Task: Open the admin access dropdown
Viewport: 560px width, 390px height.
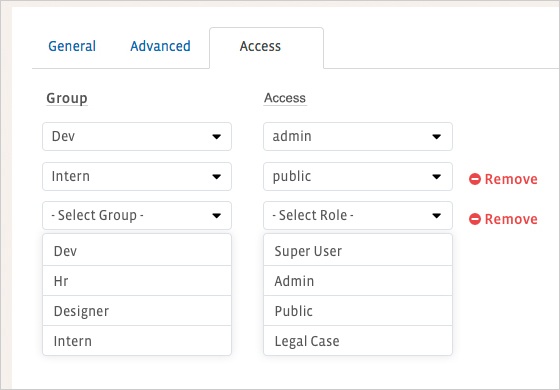Action: pyautogui.click(x=358, y=136)
